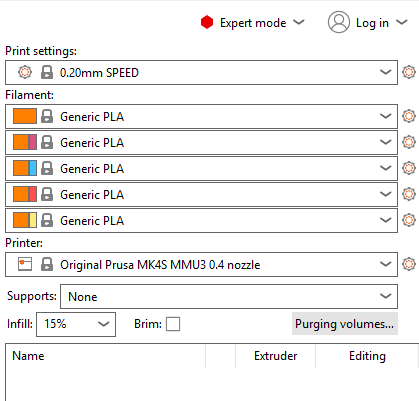
Task: Open the Supports dropdown showing None
Action: click(229, 296)
